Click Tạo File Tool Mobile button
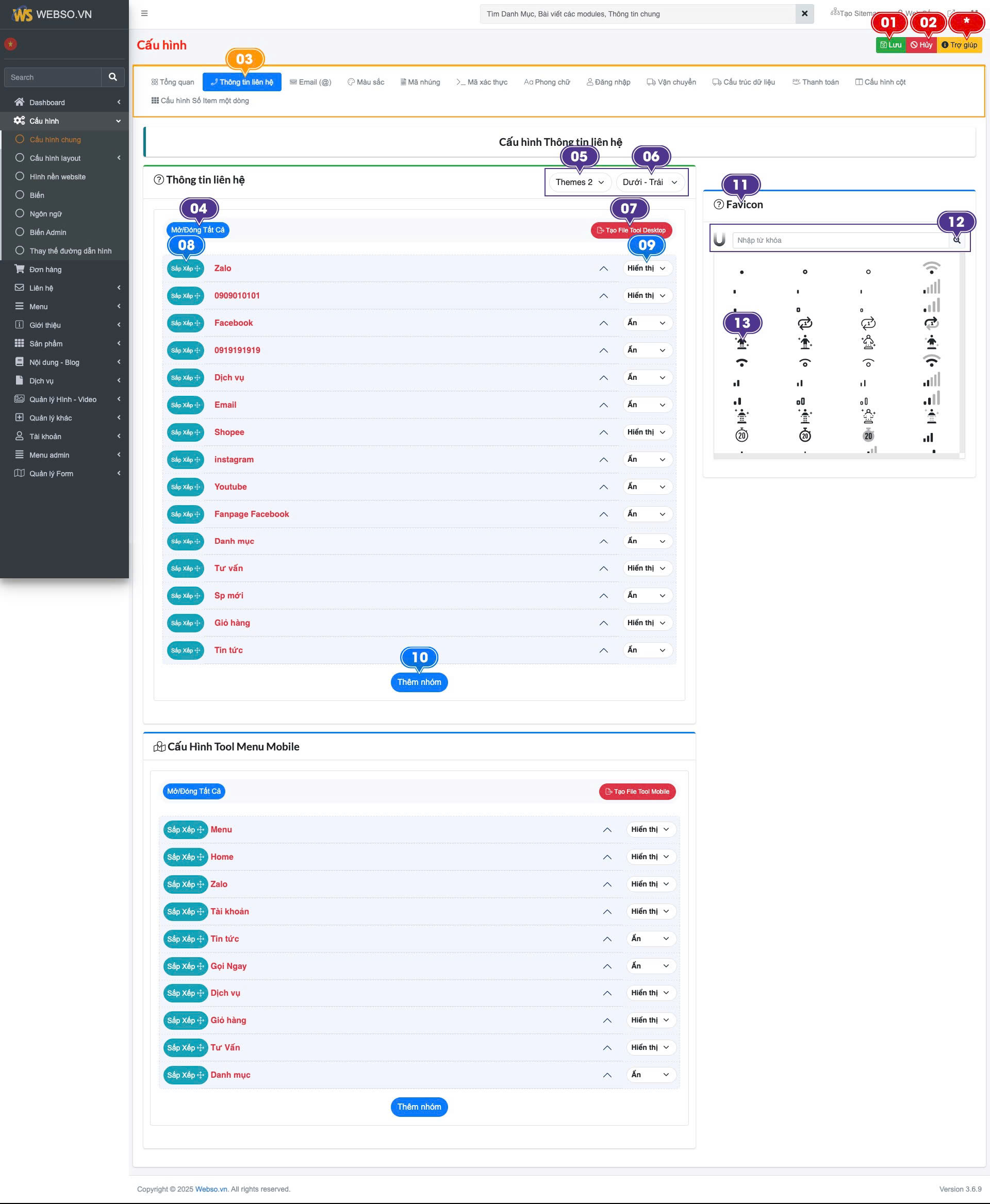The image size is (990, 1204). tap(637, 791)
